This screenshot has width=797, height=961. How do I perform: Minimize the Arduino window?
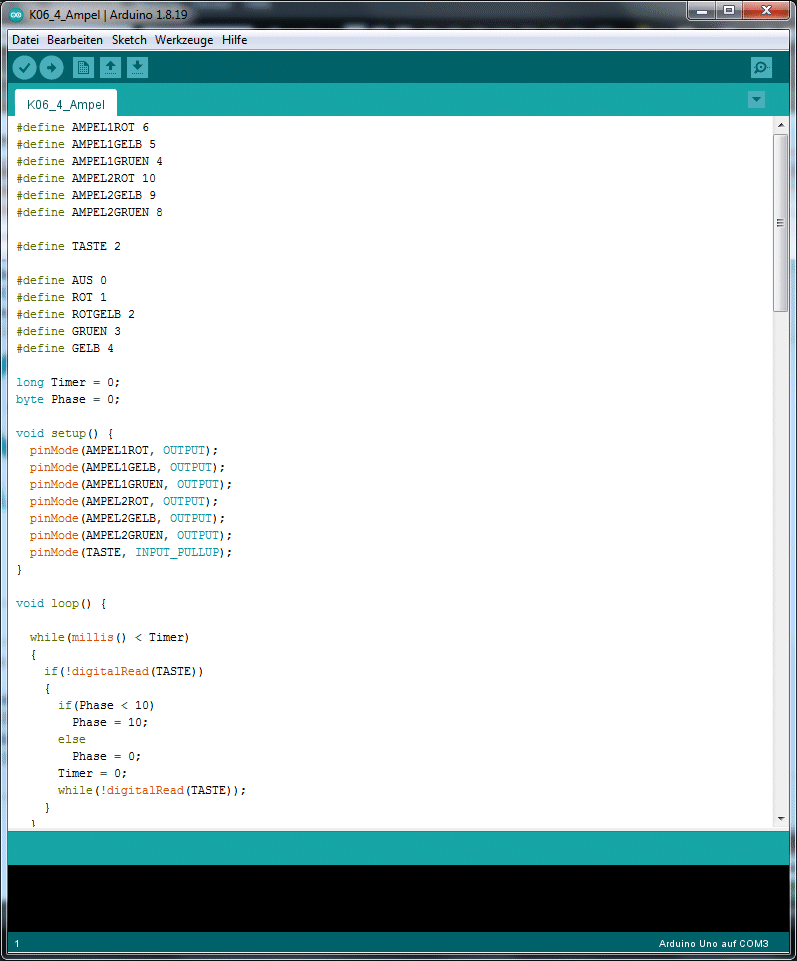(703, 10)
